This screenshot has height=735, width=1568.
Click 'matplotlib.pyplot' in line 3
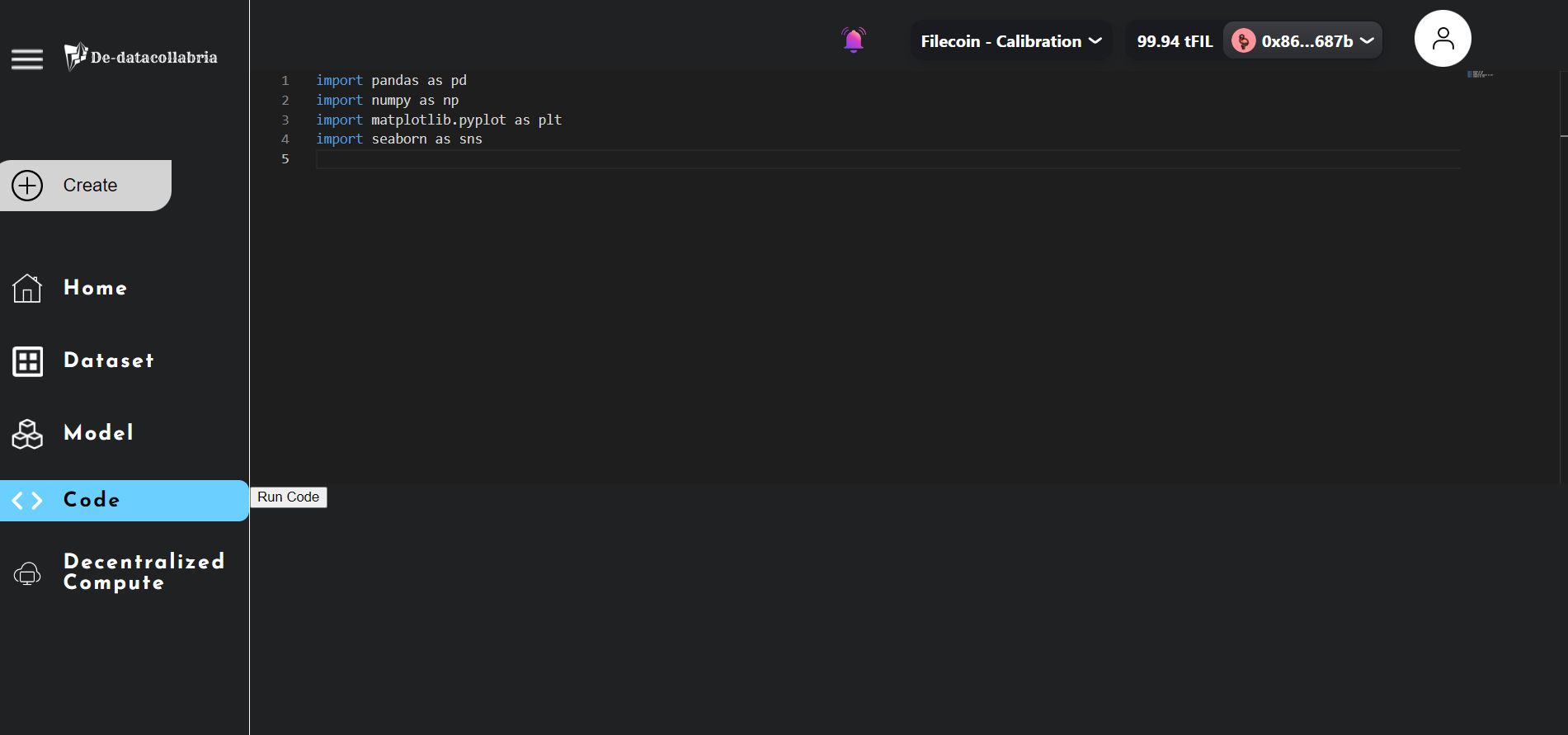(439, 120)
